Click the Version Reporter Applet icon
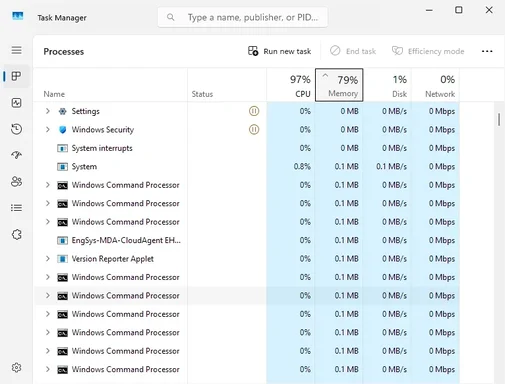505x384 pixels. coord(62,259)
